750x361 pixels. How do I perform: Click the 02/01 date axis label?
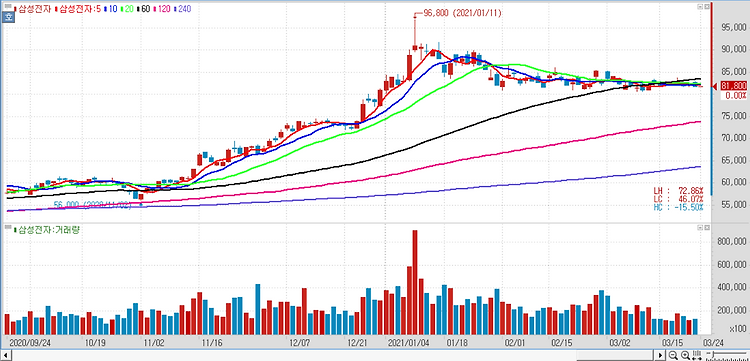point(515,343)
